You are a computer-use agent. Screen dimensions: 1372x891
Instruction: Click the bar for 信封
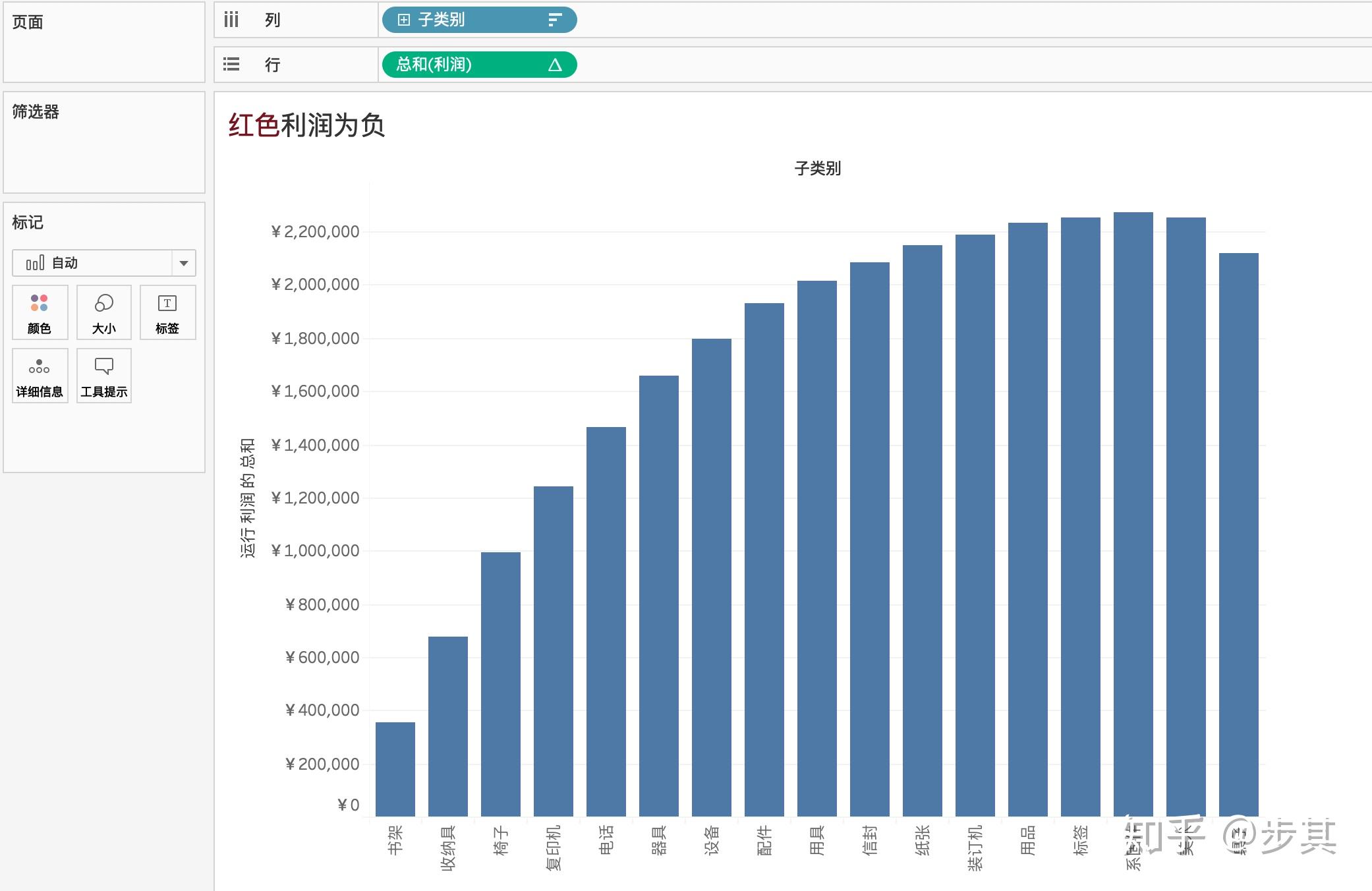tap(870, 539)
